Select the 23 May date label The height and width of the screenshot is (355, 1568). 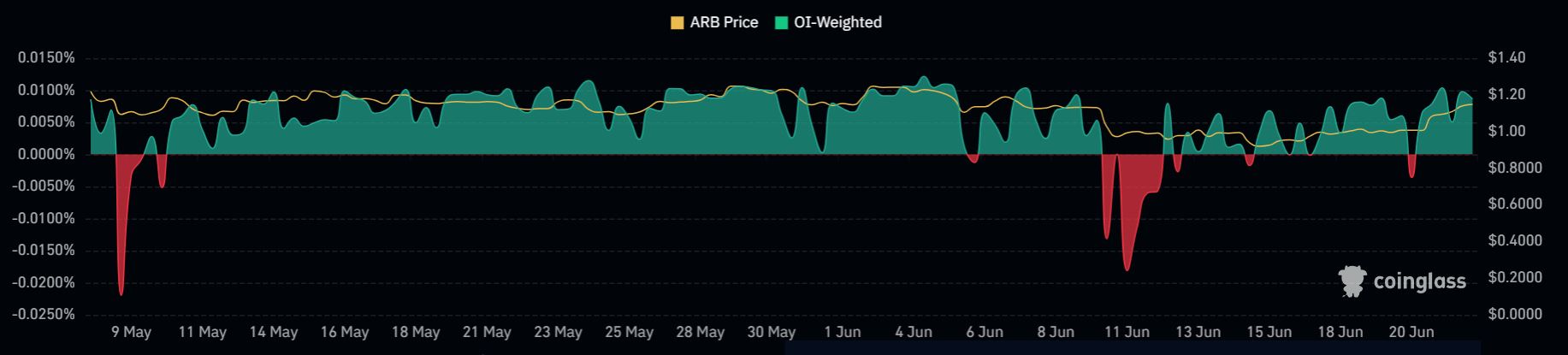click(x=558, y=332)
